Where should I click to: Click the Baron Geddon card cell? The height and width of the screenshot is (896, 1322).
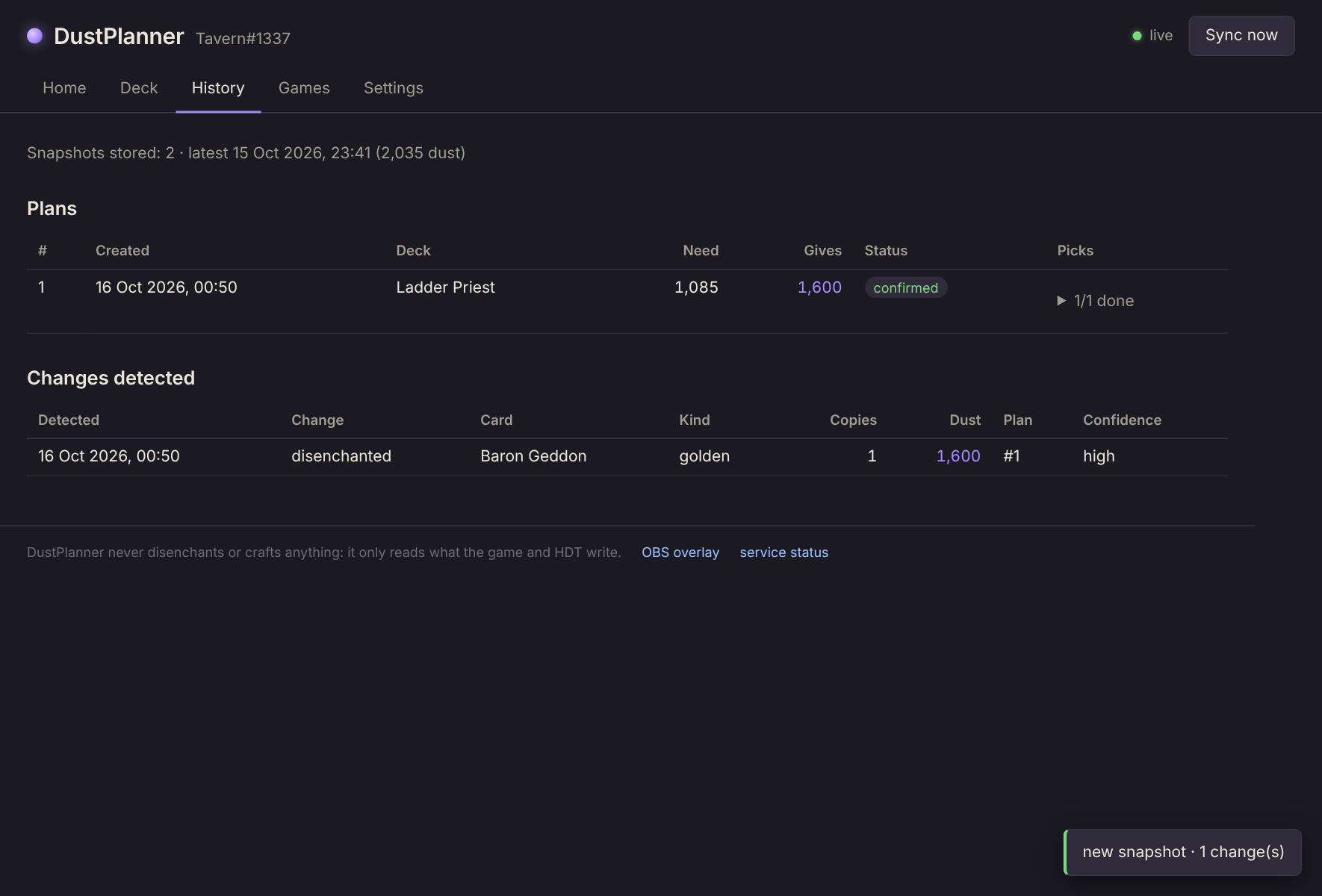pos(533,456)
